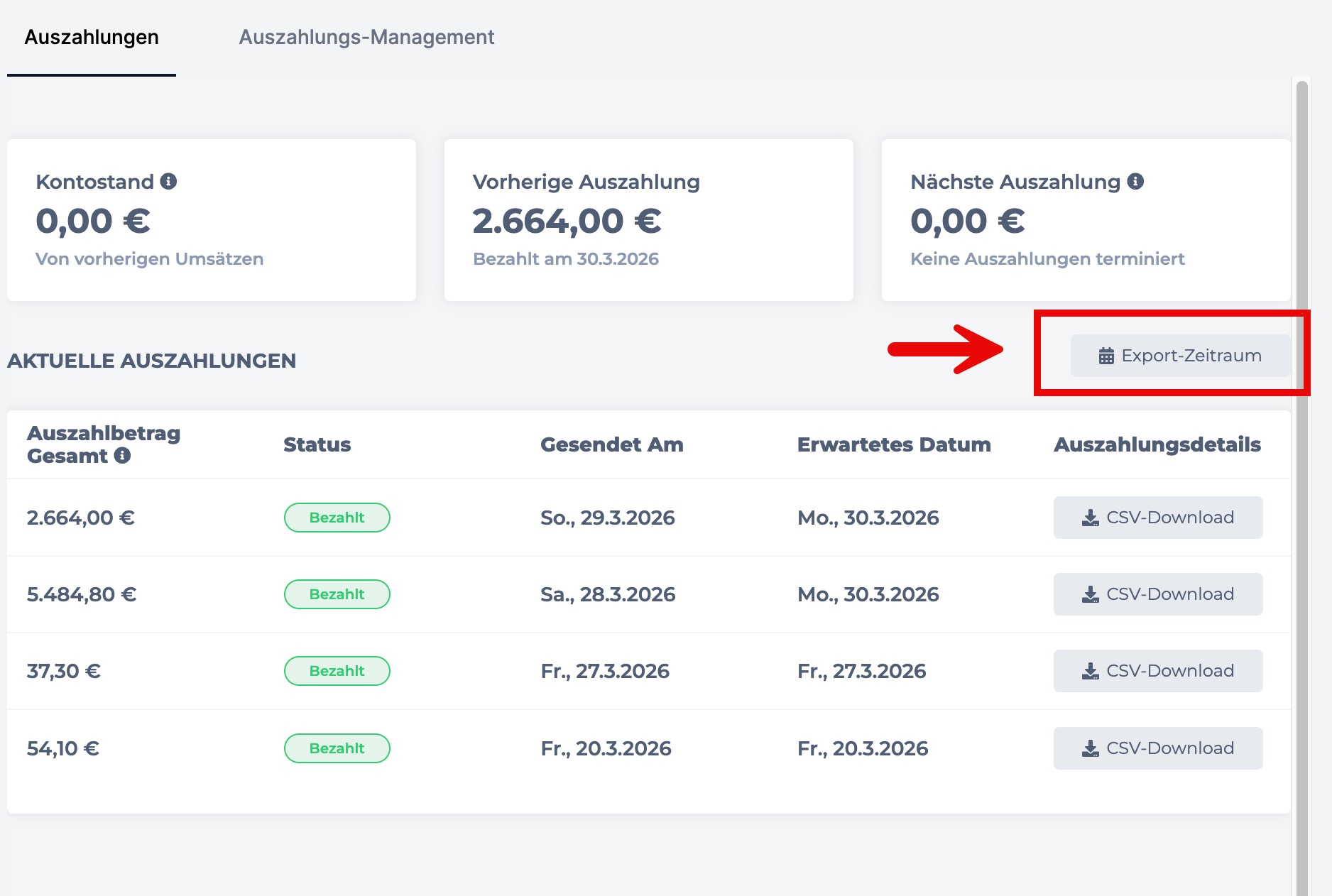Open the Auszahlungs-Management tab
1332x896 pixels.
point(366,38)
